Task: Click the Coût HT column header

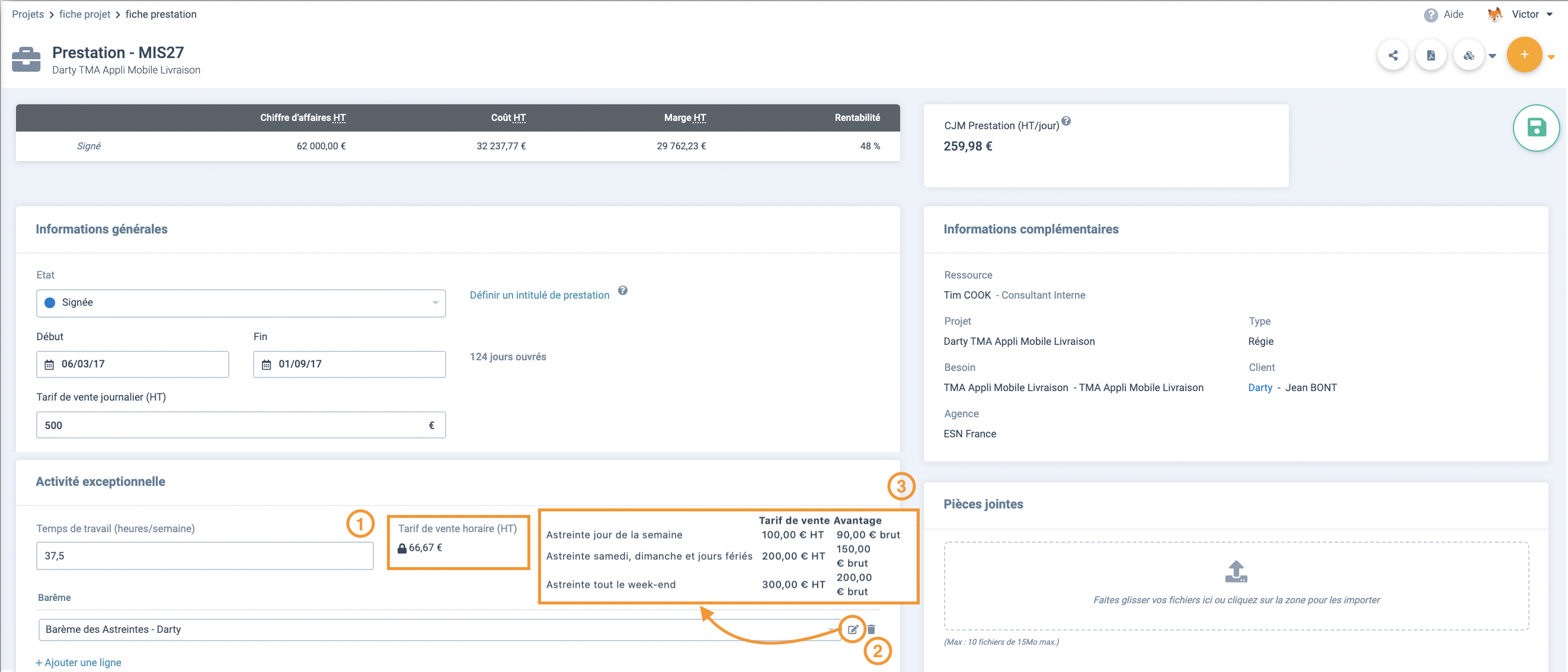Action: pyautogui.click(x=508, y=117)
